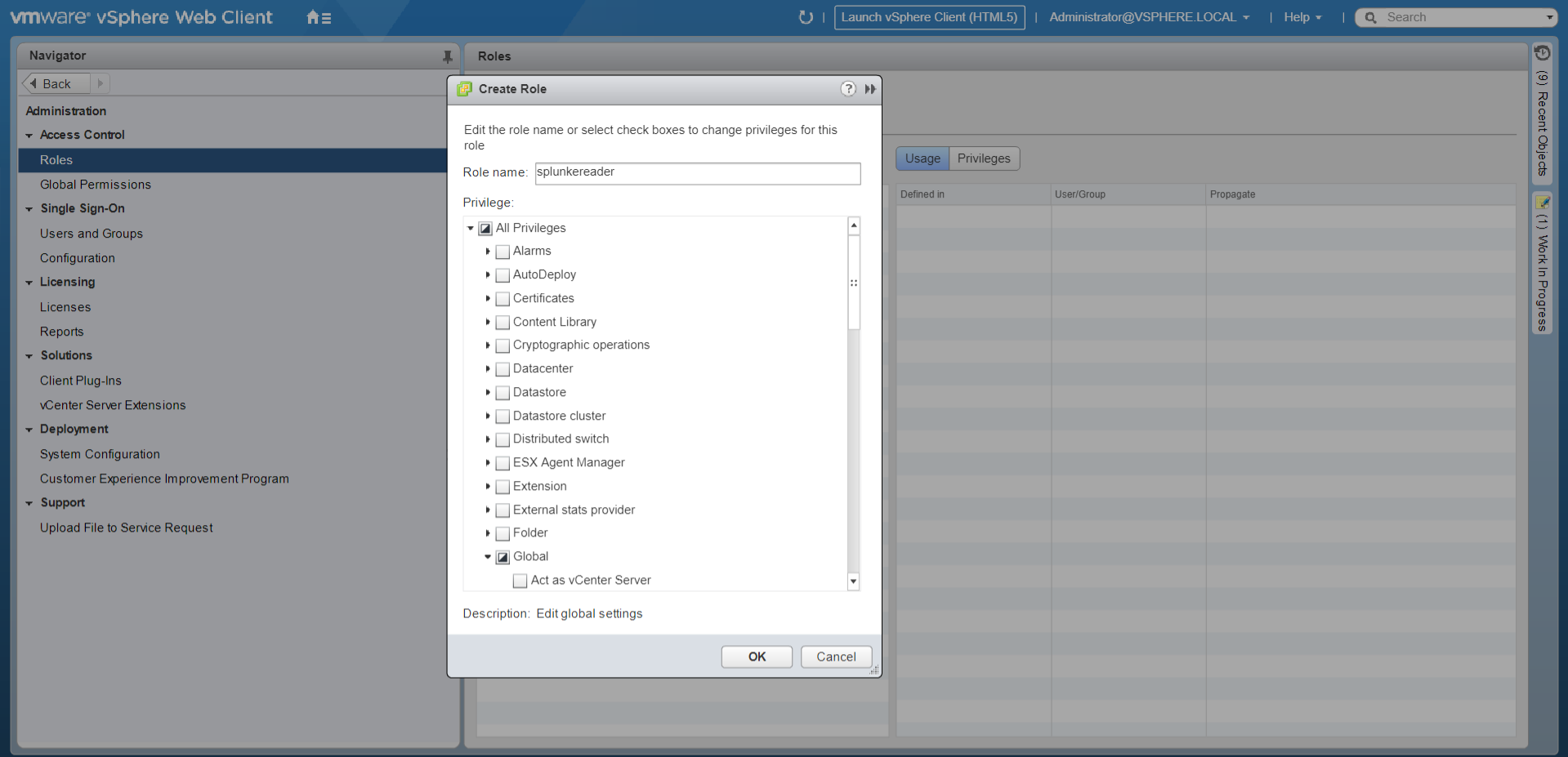Expand the Alarms privilege node
Image resolution: width=1568 pixels, height=757 pixels.
click(488, 251)
